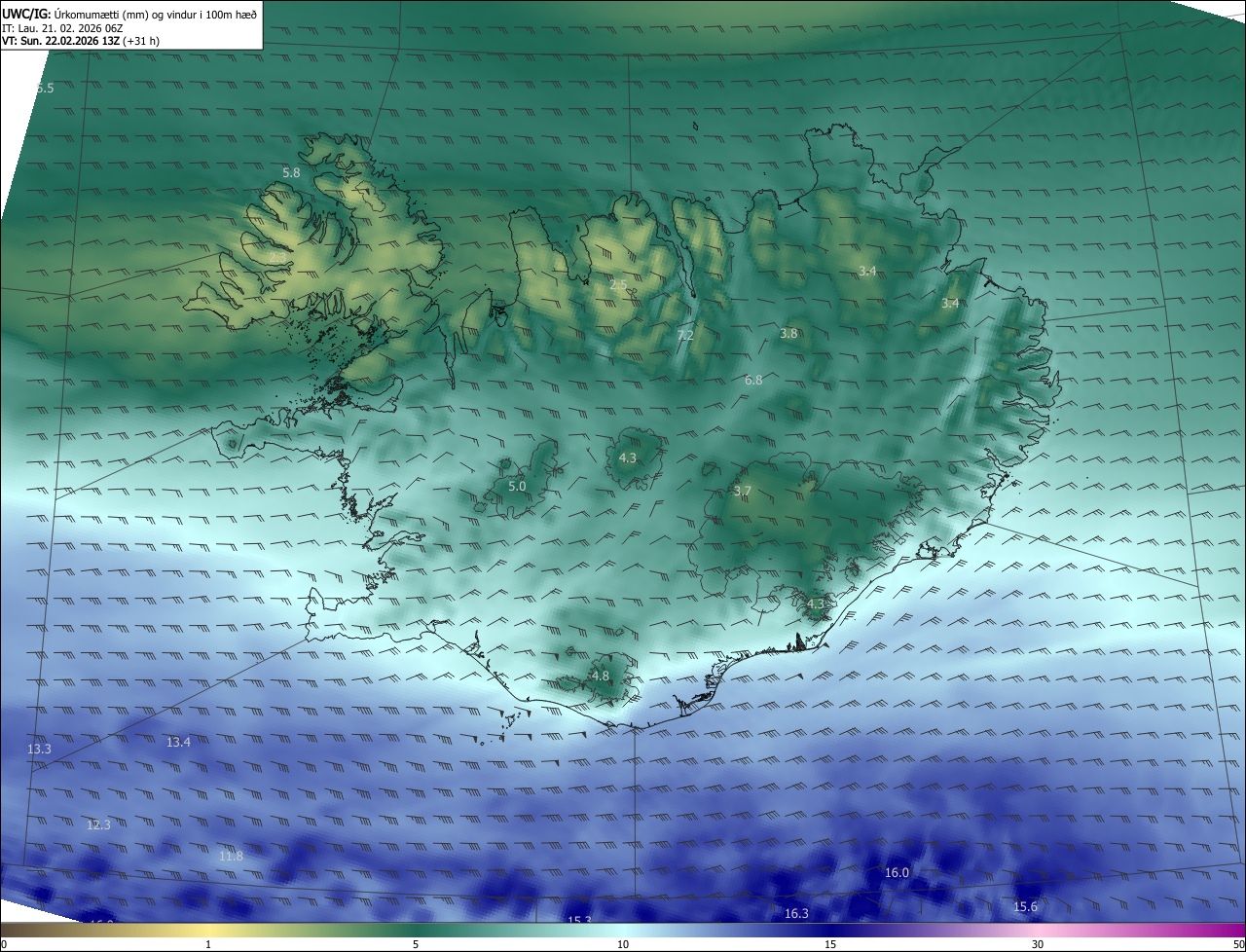
Task: Click the map value label '5.5'
Action: [45, 89]
